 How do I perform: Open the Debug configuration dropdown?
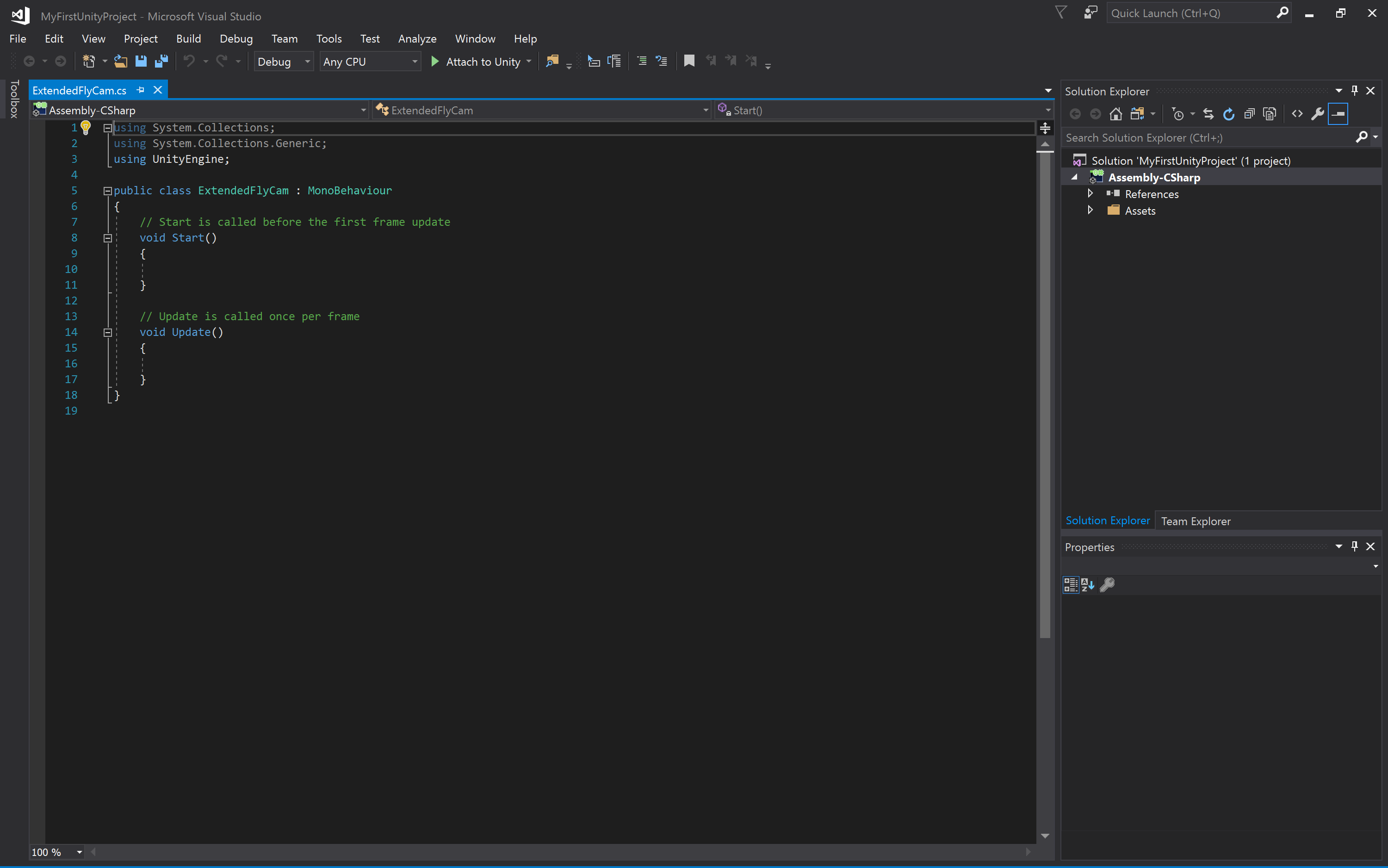[x=284, y=62]
